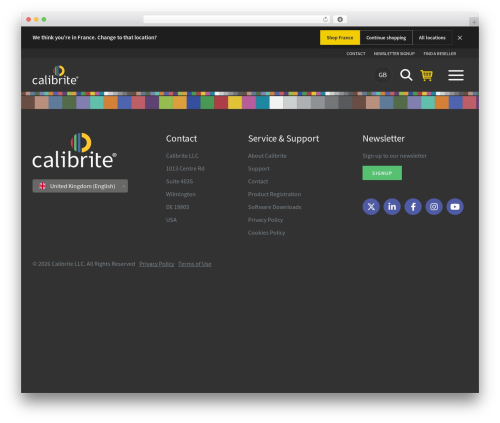500x423 pixels.
Task: Open a new browser tab
Action: coord(474,22)
